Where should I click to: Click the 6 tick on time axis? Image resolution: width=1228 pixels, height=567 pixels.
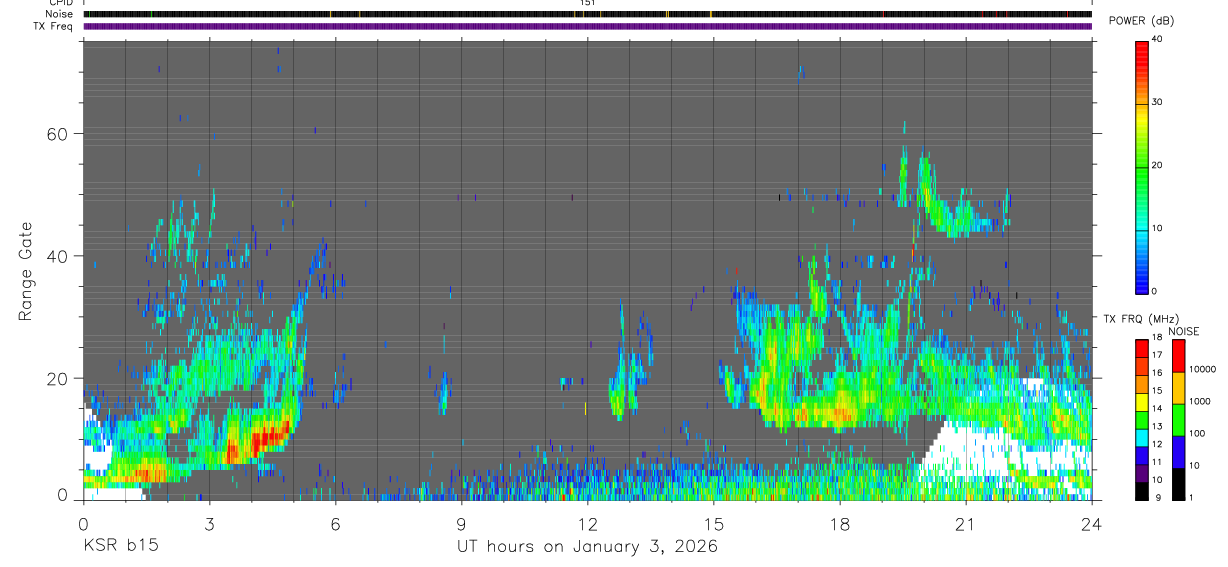[335, 523]
